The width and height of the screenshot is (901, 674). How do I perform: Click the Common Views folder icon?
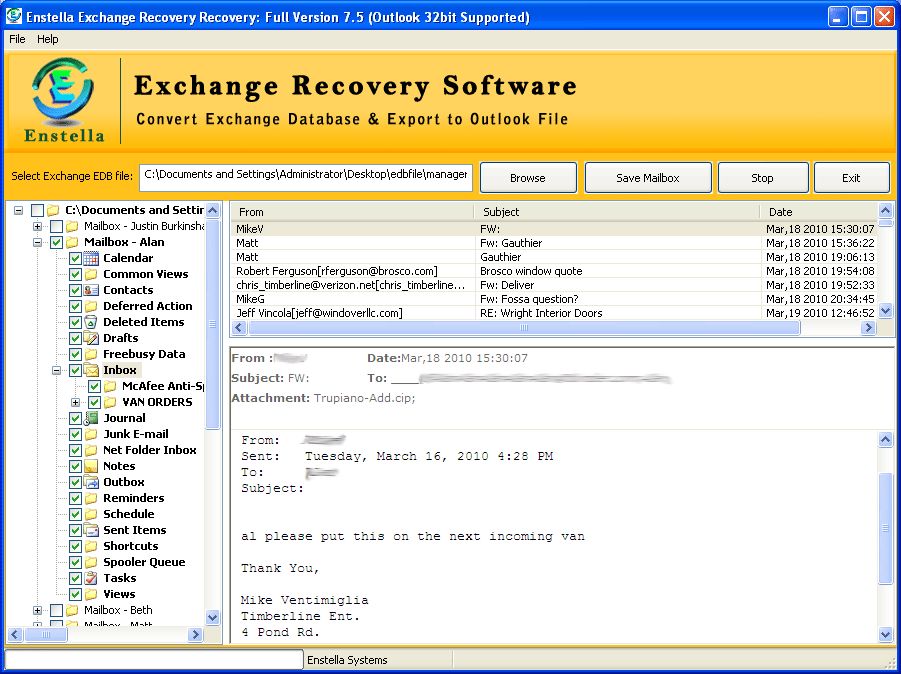point(91,274)
